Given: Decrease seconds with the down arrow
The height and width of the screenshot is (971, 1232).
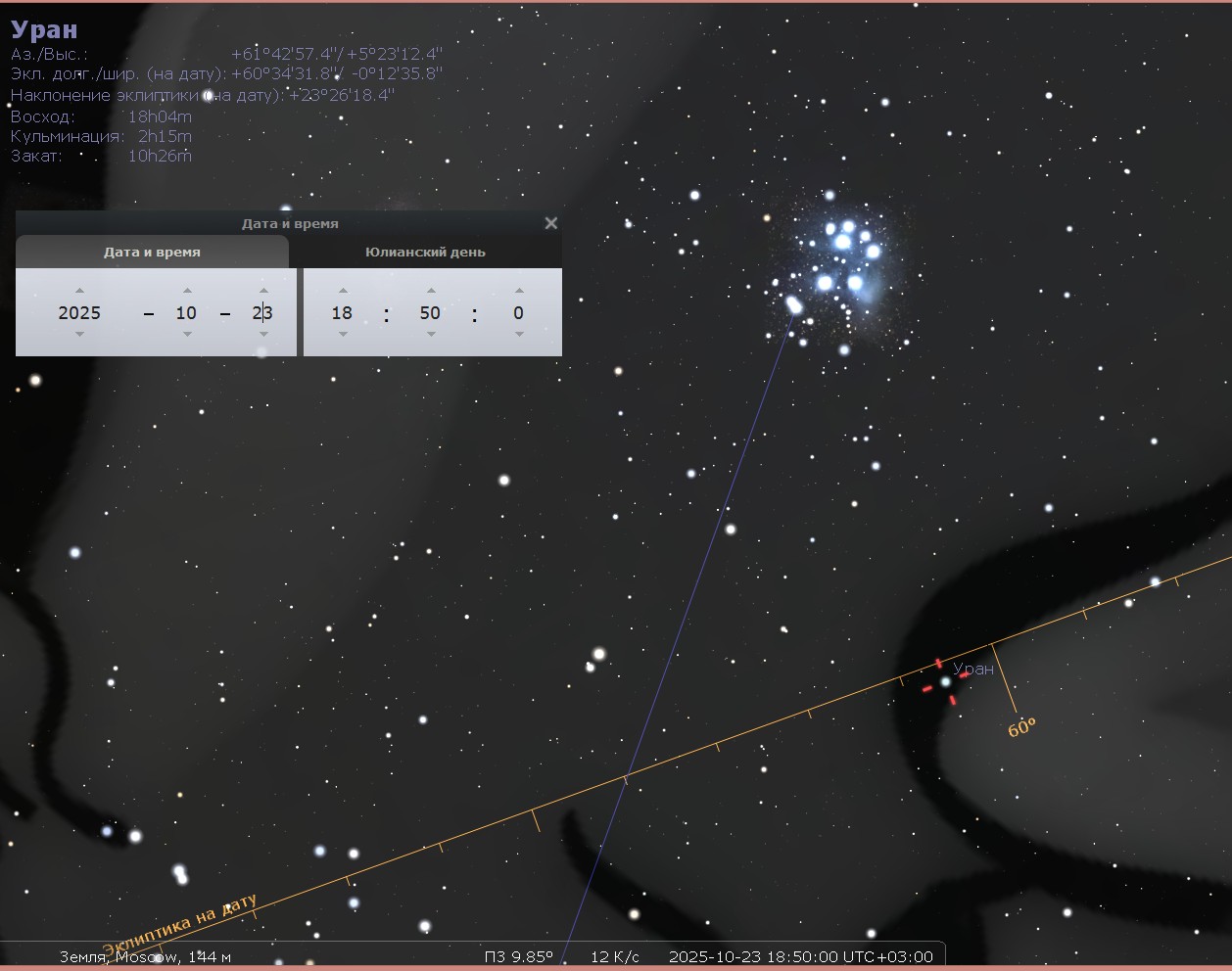Looking at the screenshot, I should pos(519,334).
